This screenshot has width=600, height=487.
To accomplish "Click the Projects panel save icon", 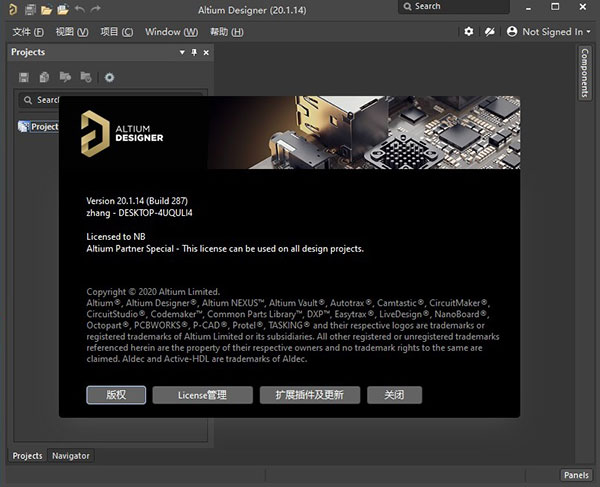I will (x=24, y=78).
